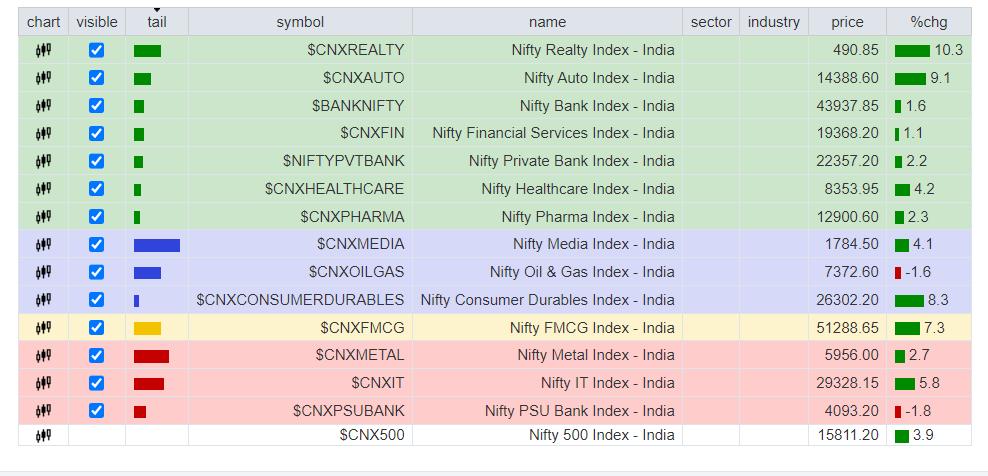Toggle visibility checkbox for Nifty Pharma Index
This screenshot has width=988, height=476.
[96, 217]
